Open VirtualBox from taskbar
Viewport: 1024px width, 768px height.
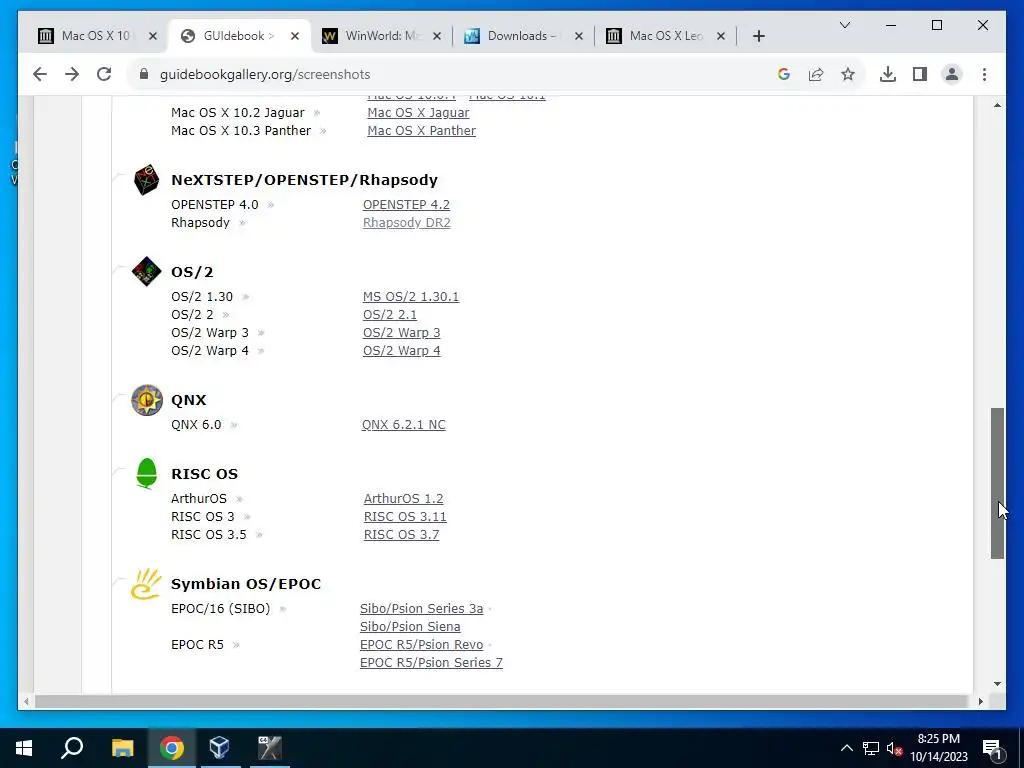pyautogui.click(x=220, y=748)
